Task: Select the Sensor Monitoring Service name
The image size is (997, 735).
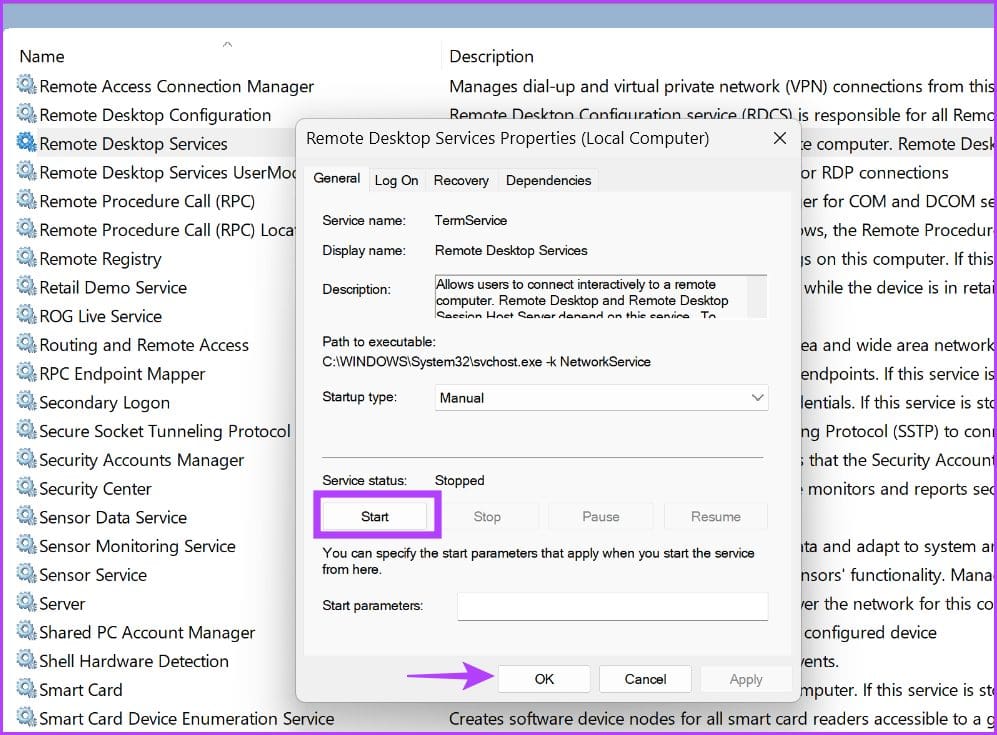Action: tap(137, 546)
